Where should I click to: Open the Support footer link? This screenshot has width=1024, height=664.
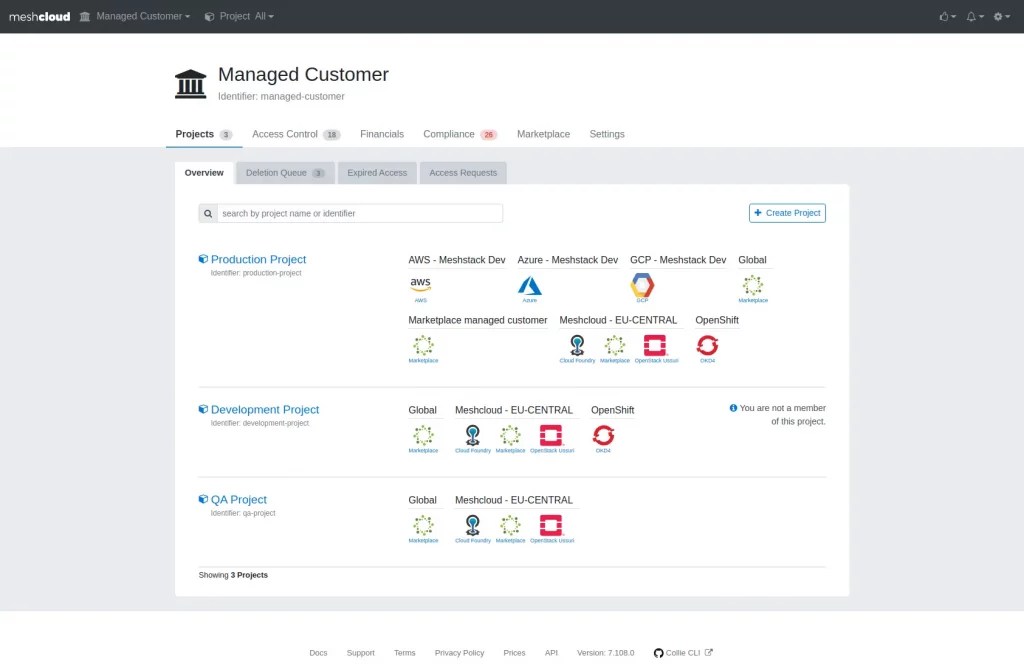pos(360,653)
